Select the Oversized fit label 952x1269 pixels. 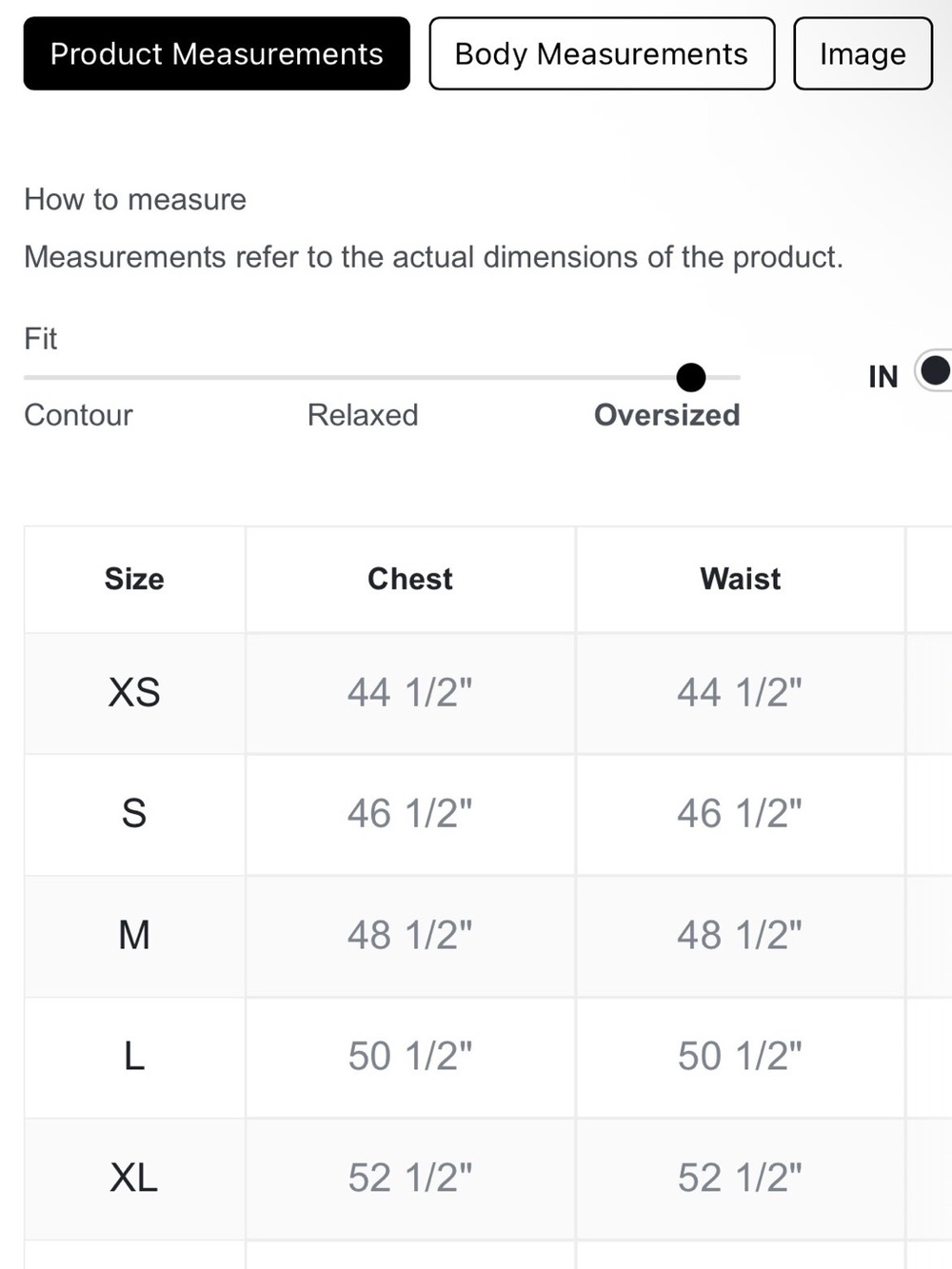click(667, 415)
